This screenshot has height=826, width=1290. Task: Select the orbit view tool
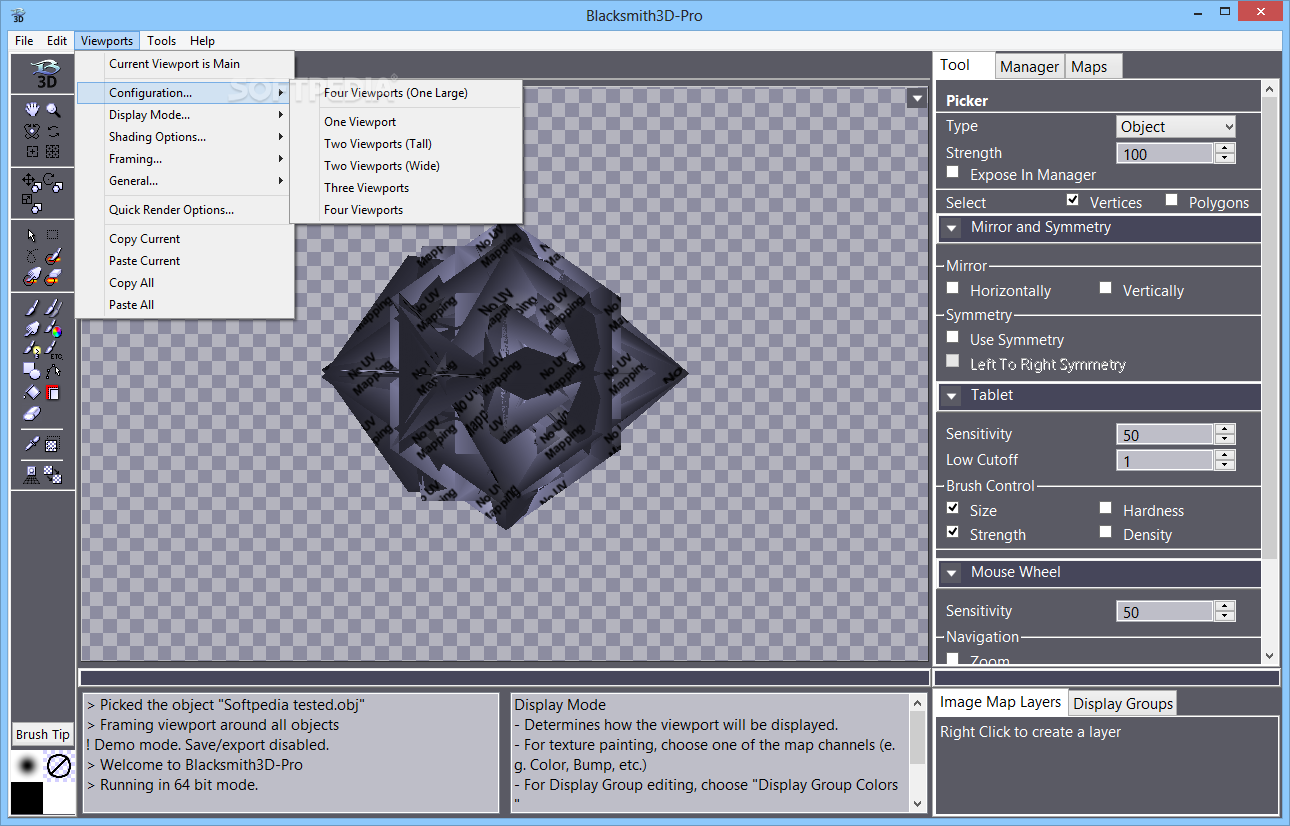tap(30, 131)
